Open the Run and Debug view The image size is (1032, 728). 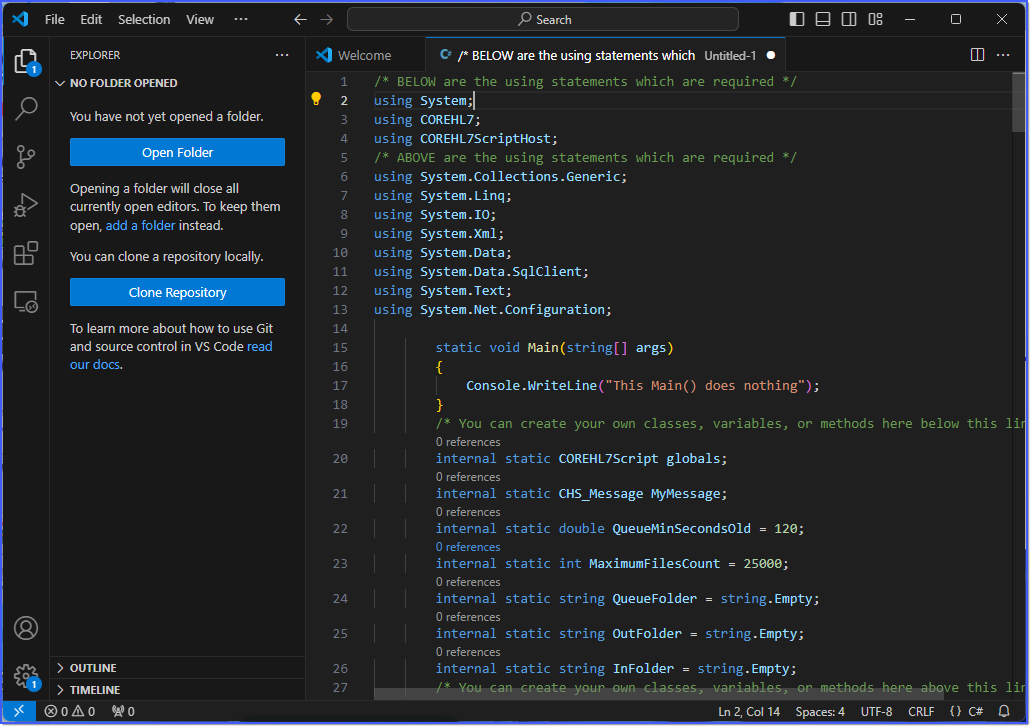[x=26, y=205]
